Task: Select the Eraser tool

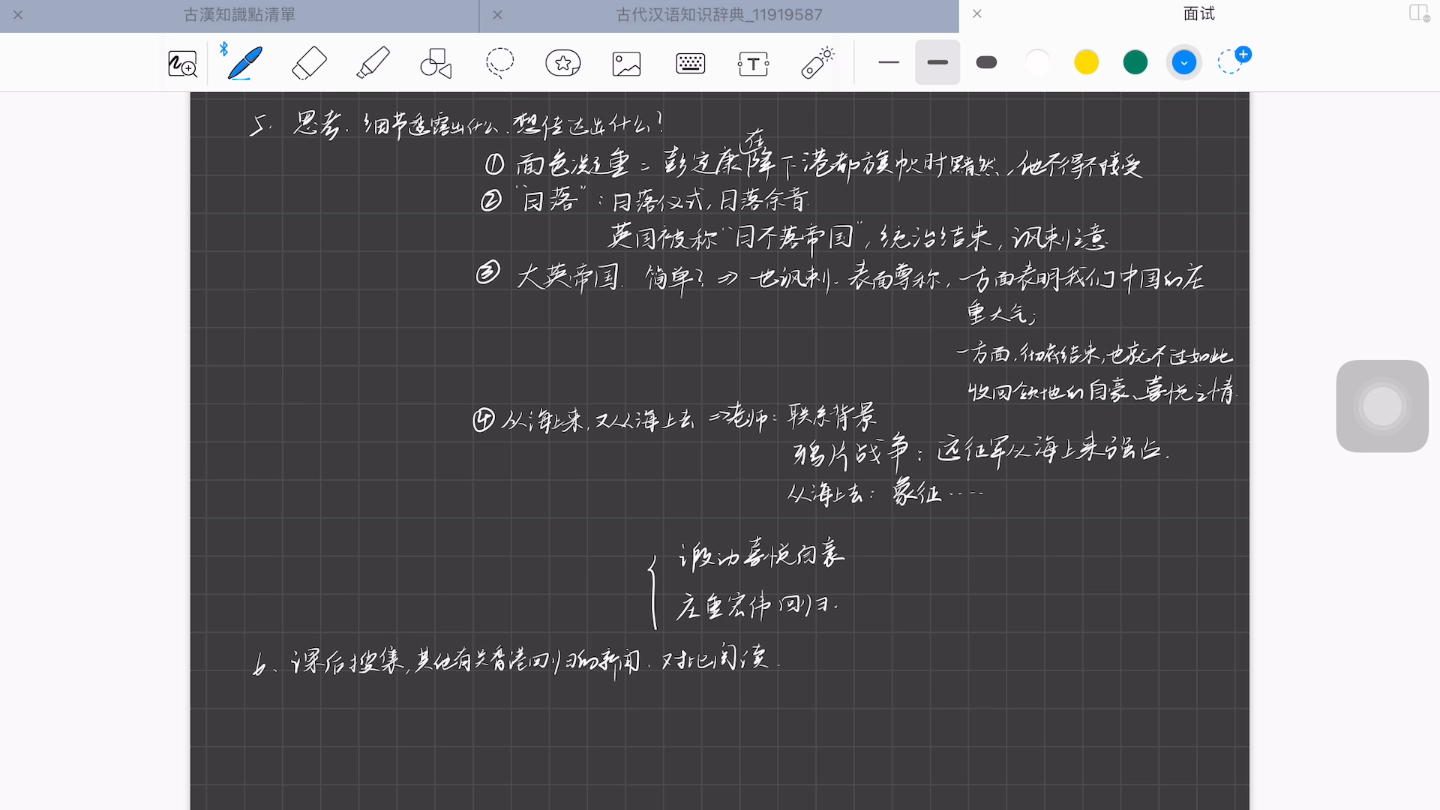Action: [309, 63]
